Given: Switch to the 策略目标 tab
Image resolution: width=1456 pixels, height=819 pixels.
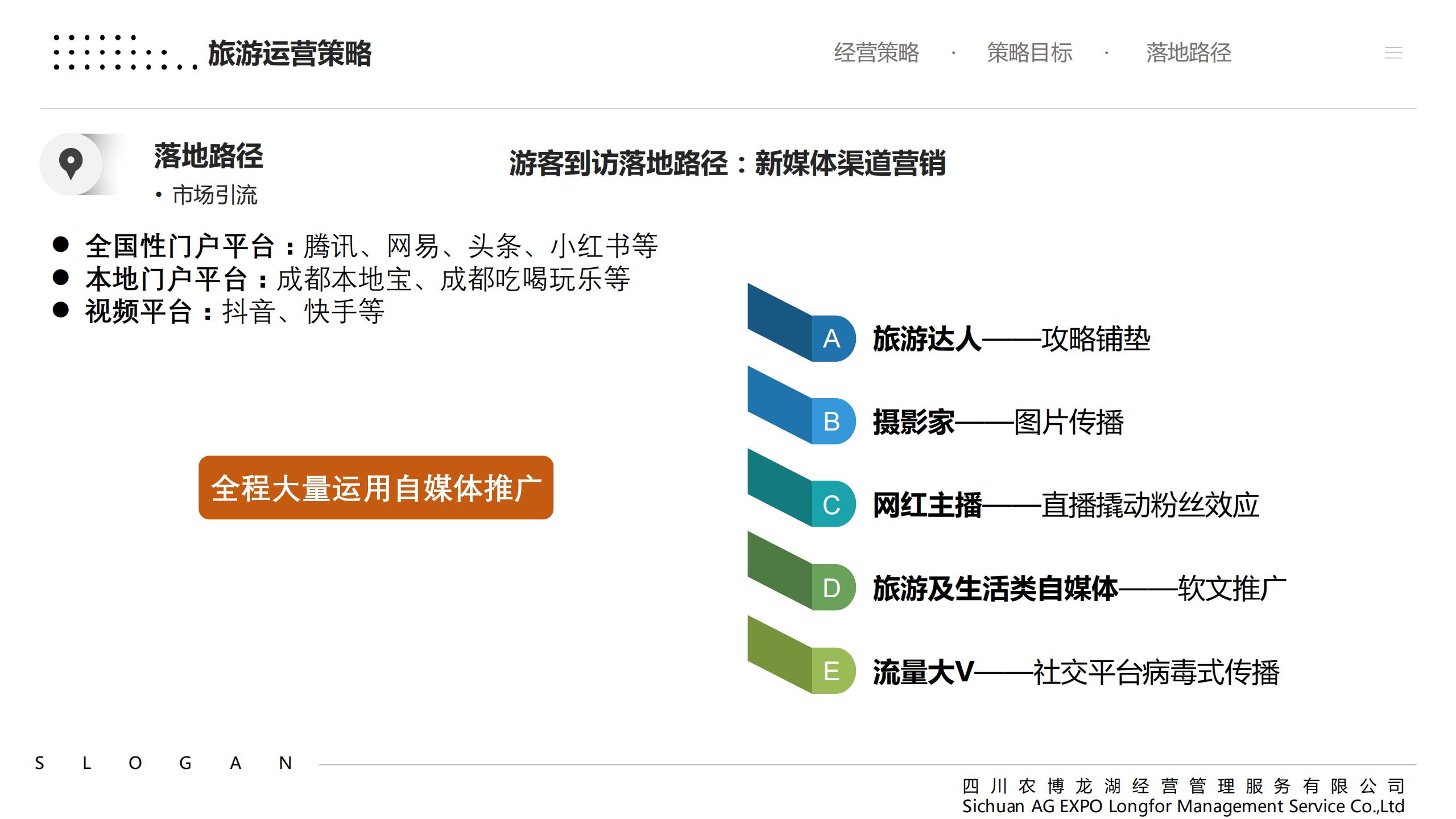Looking at the screenshot, I should click(1029, 53).
